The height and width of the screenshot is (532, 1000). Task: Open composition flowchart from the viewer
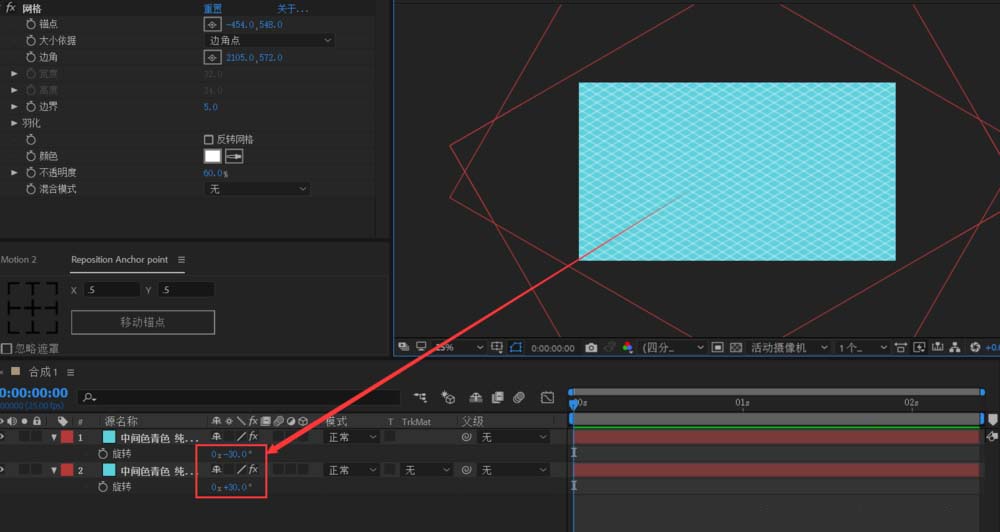pos(955,348)
